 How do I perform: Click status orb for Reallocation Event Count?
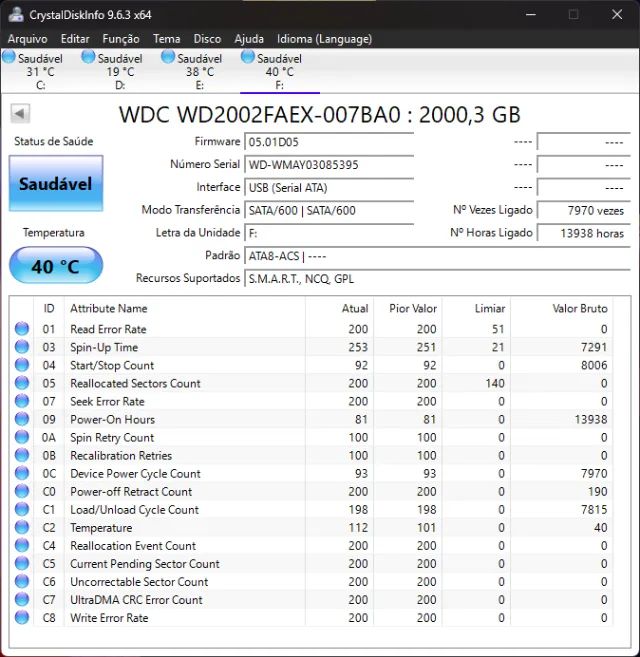click(x=22, y=545)
